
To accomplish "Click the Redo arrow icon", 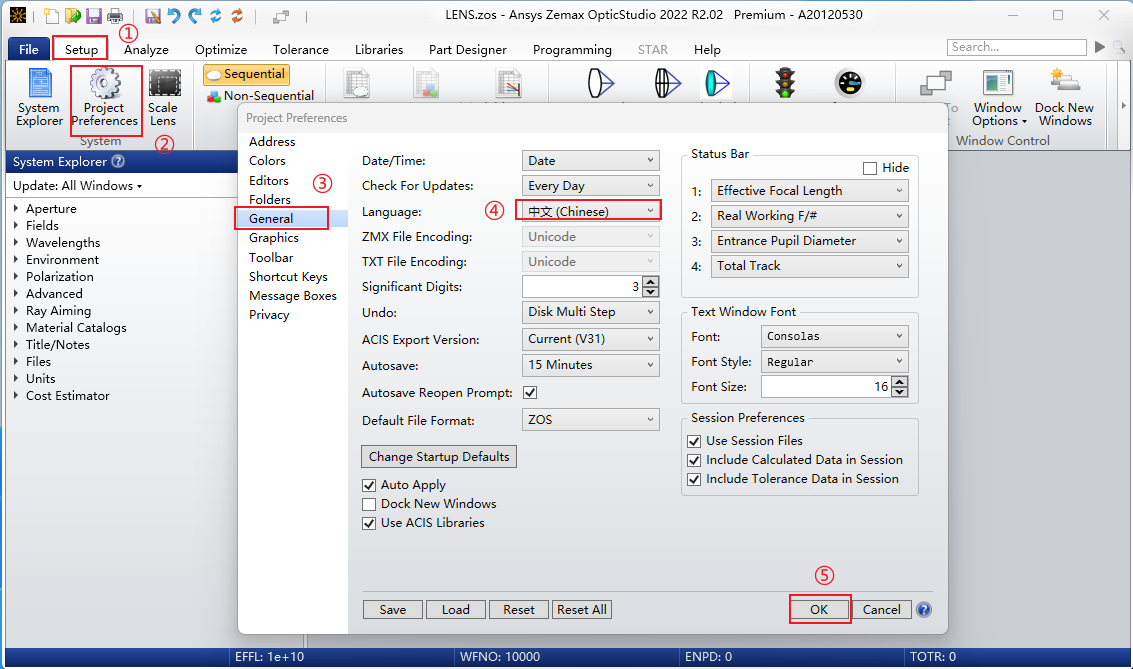I will [x=195, y=15].
